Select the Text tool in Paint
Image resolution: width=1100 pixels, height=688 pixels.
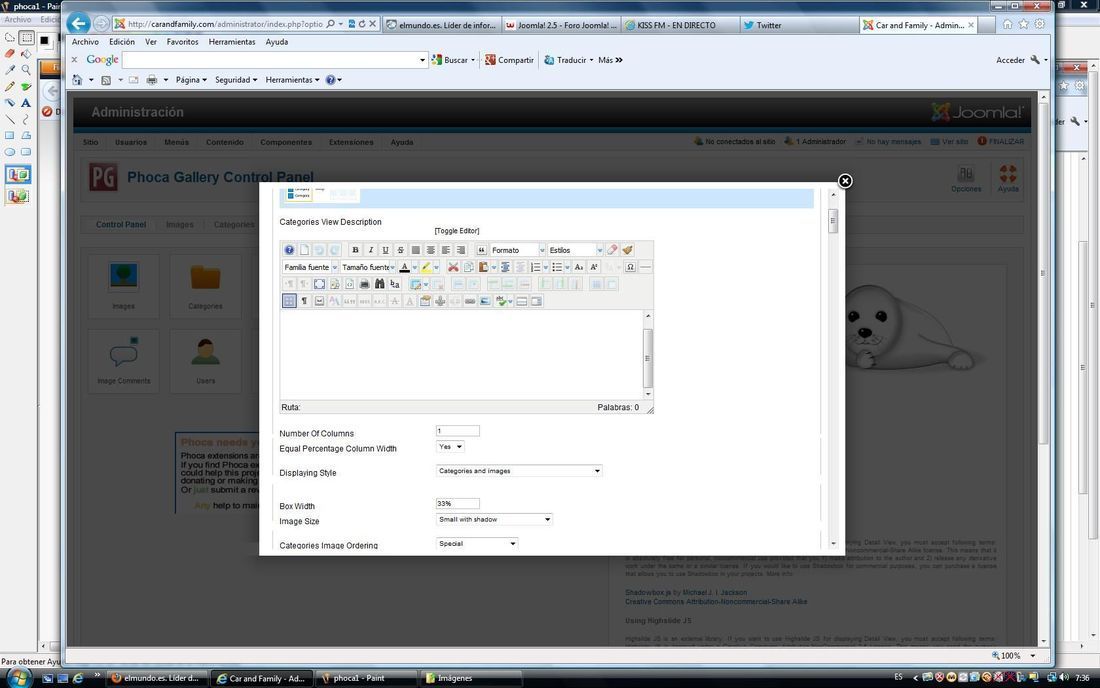(x=26, y=102)
